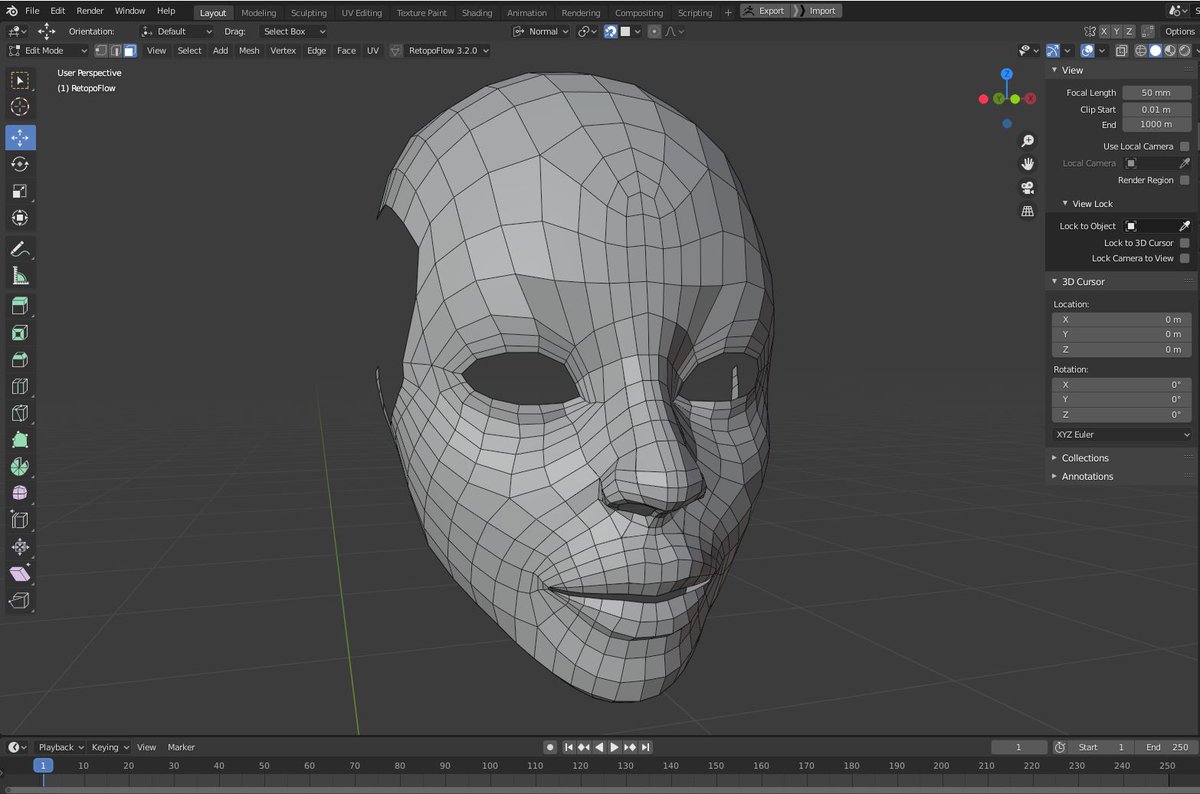Toggle X mirror axis button
This screenshot has height=794, width=1200.
1103,31
